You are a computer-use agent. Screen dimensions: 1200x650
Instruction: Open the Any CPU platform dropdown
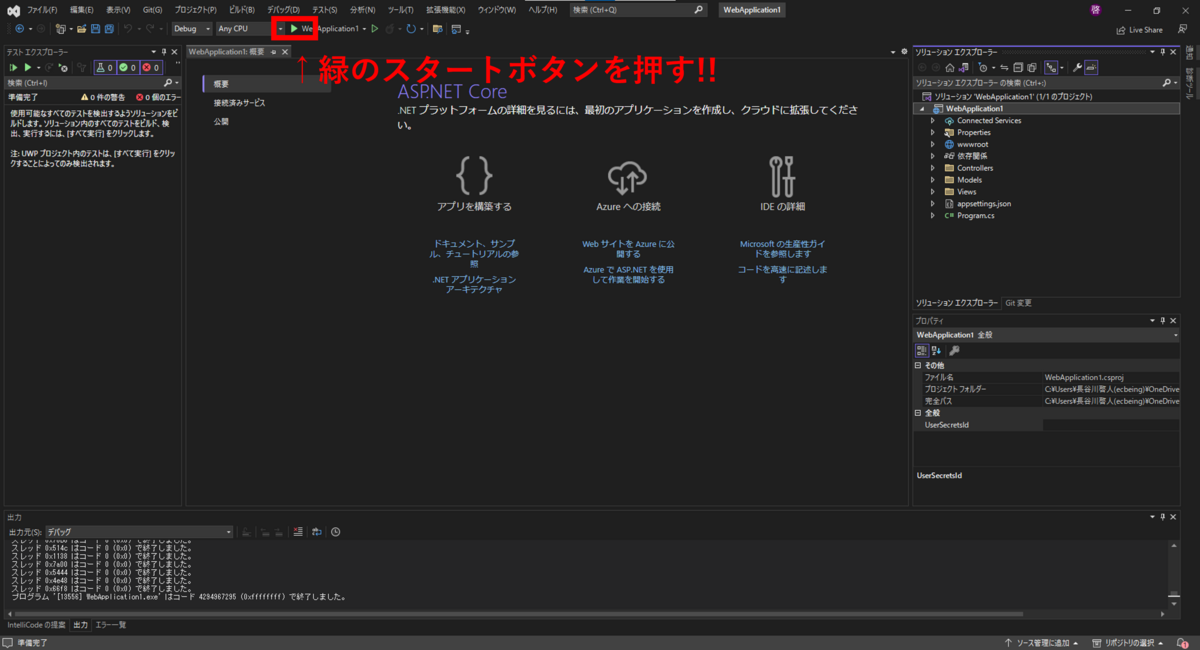click(250, 28)
